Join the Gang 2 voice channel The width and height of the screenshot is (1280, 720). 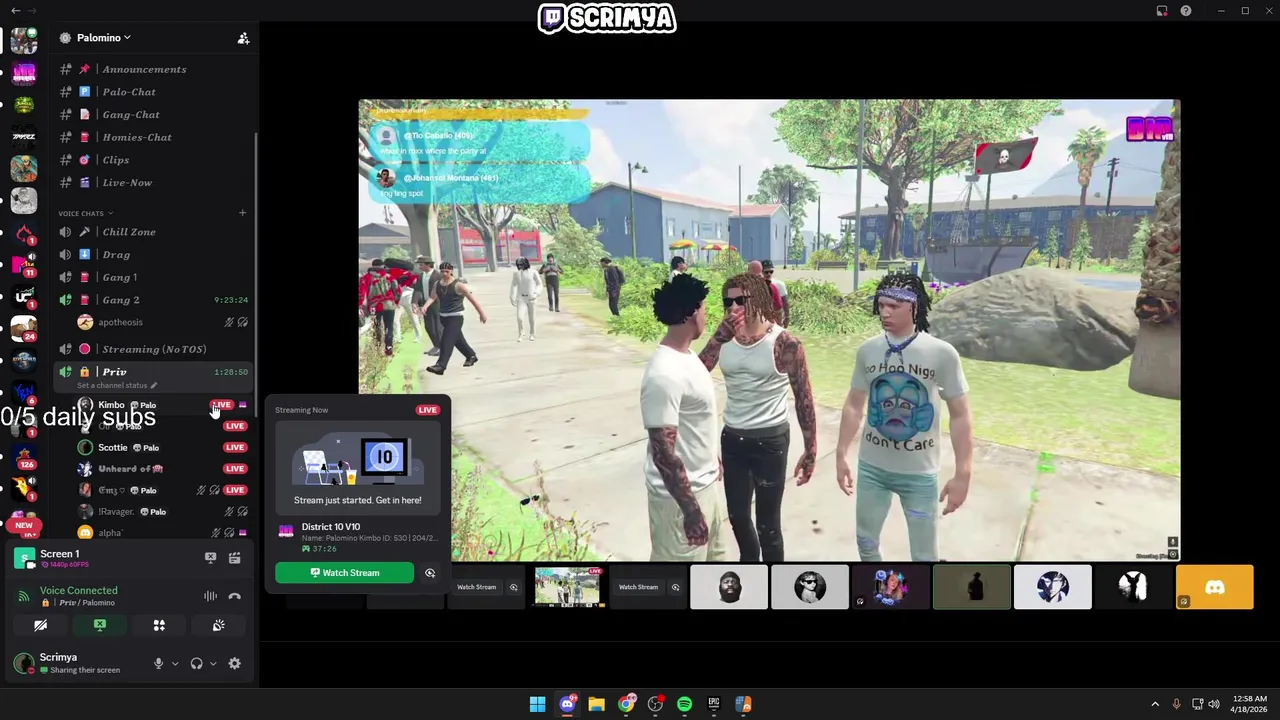(152, 300)
